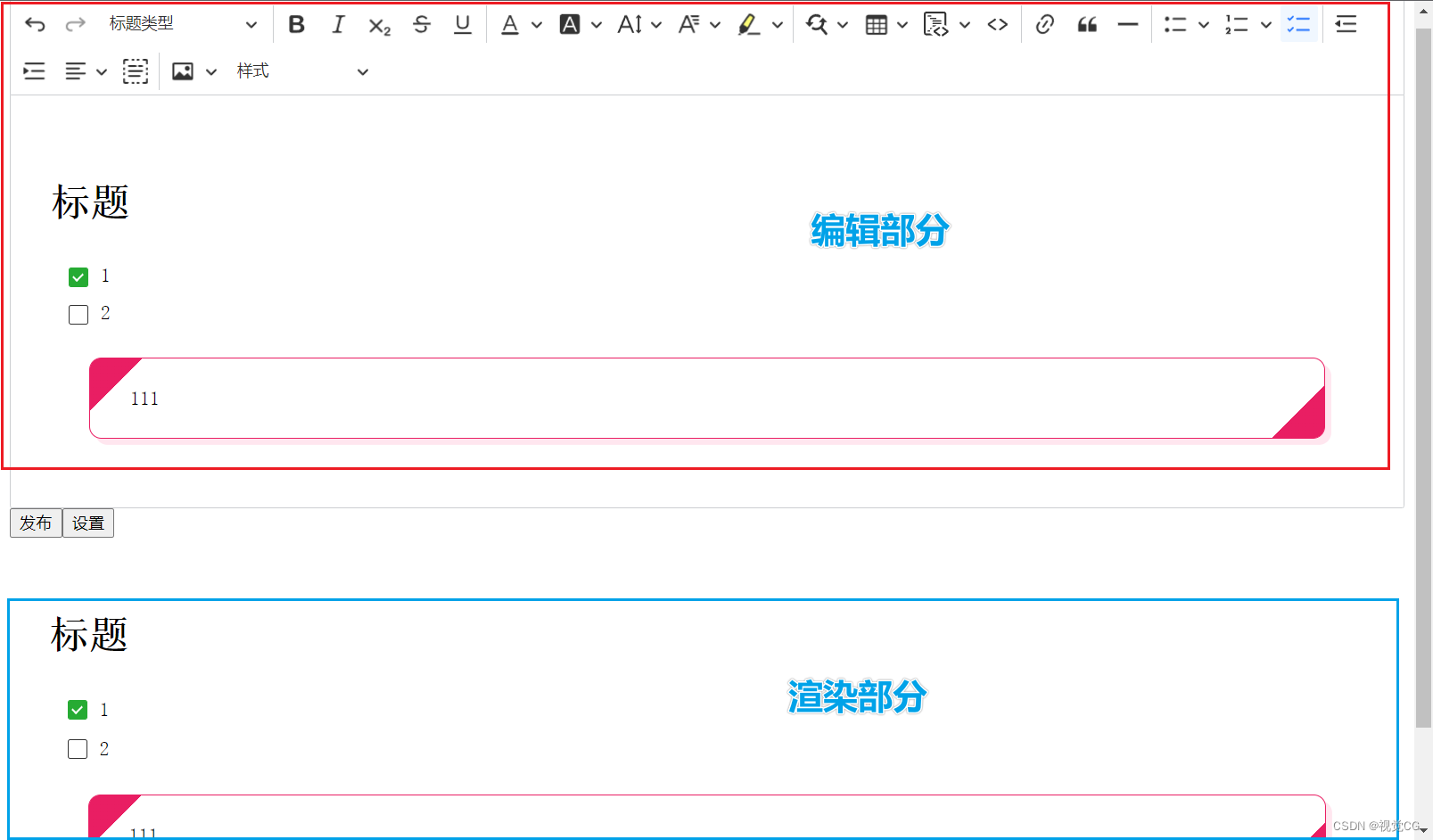This screenshot has height=840, width=1433.
Task: Click item 2 checkbox in rendered preview
Action: pyautogui.click(x=78, y=749)
